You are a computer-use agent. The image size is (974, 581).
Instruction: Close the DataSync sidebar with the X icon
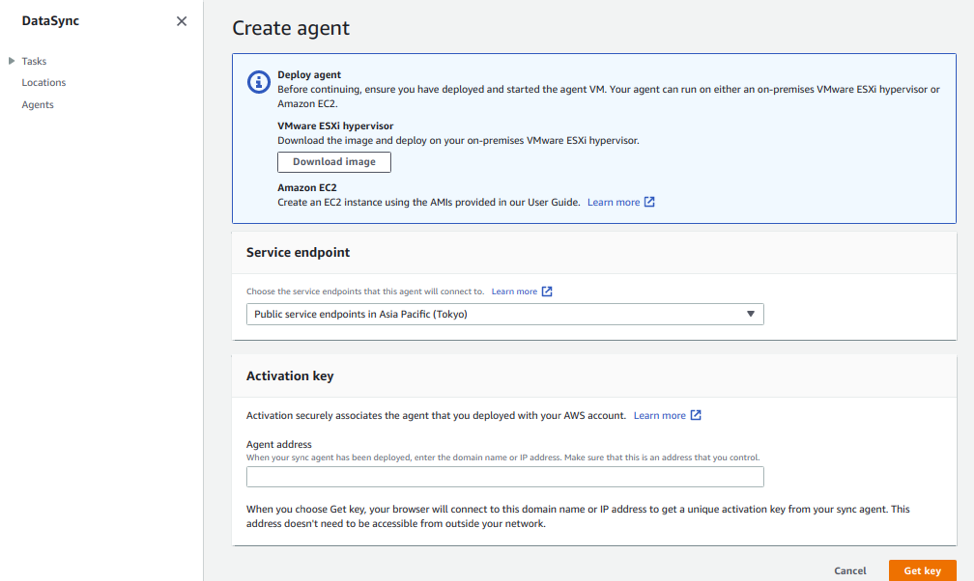click(x=181, y=21)
